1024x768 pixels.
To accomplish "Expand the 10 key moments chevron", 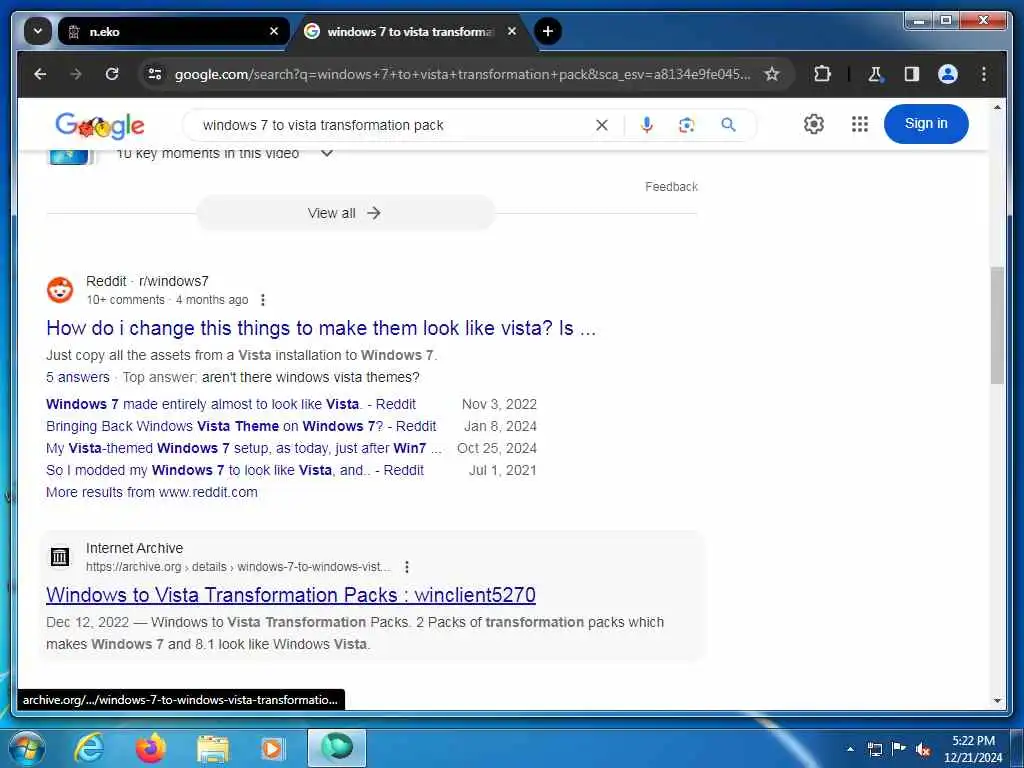I will point(327,154).
